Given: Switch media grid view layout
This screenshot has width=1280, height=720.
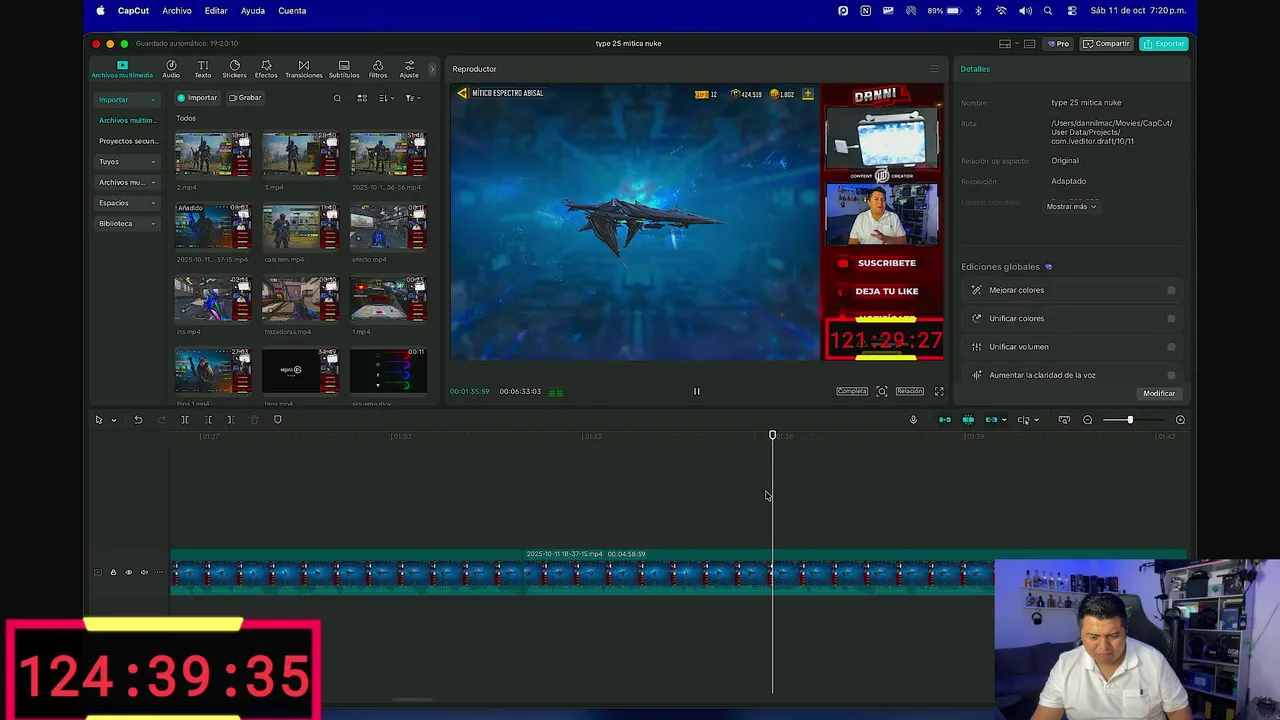Looking at the screenshot, I should [362, 98].
